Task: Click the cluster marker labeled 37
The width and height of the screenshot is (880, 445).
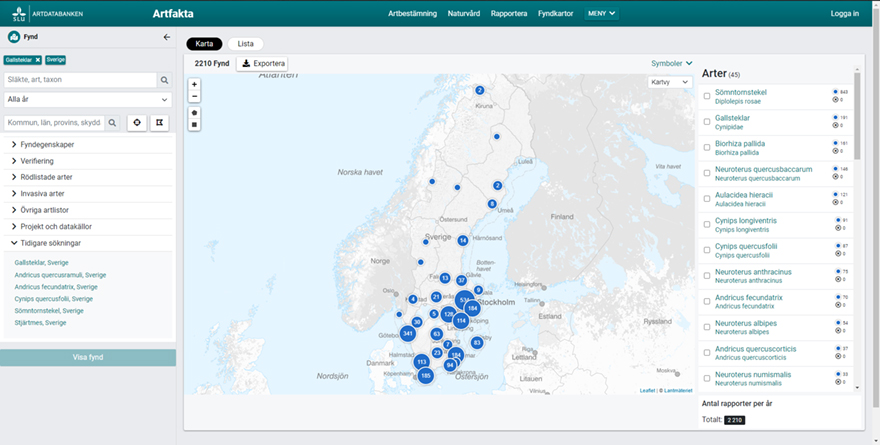Action: pyautogui.click(x=461, y=280)
